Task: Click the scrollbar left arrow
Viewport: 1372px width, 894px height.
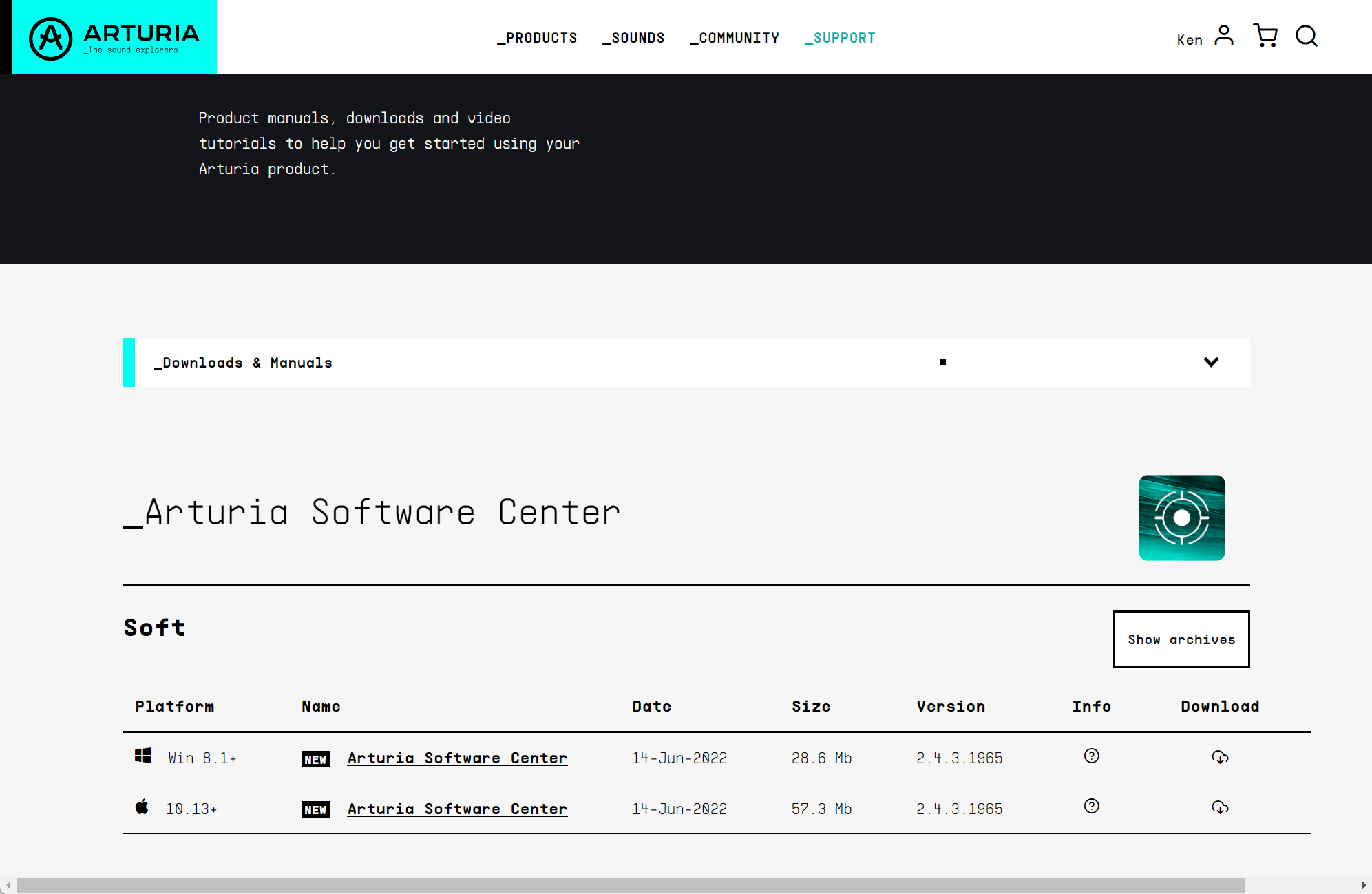Action: [8, 885]
